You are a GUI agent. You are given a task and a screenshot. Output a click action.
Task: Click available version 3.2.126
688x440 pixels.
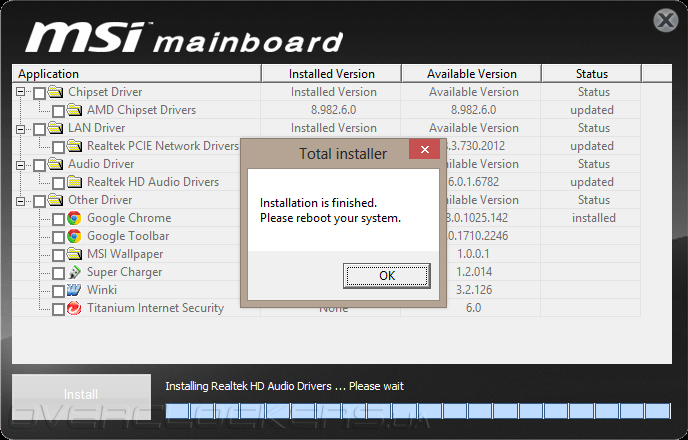pos(474,290)
